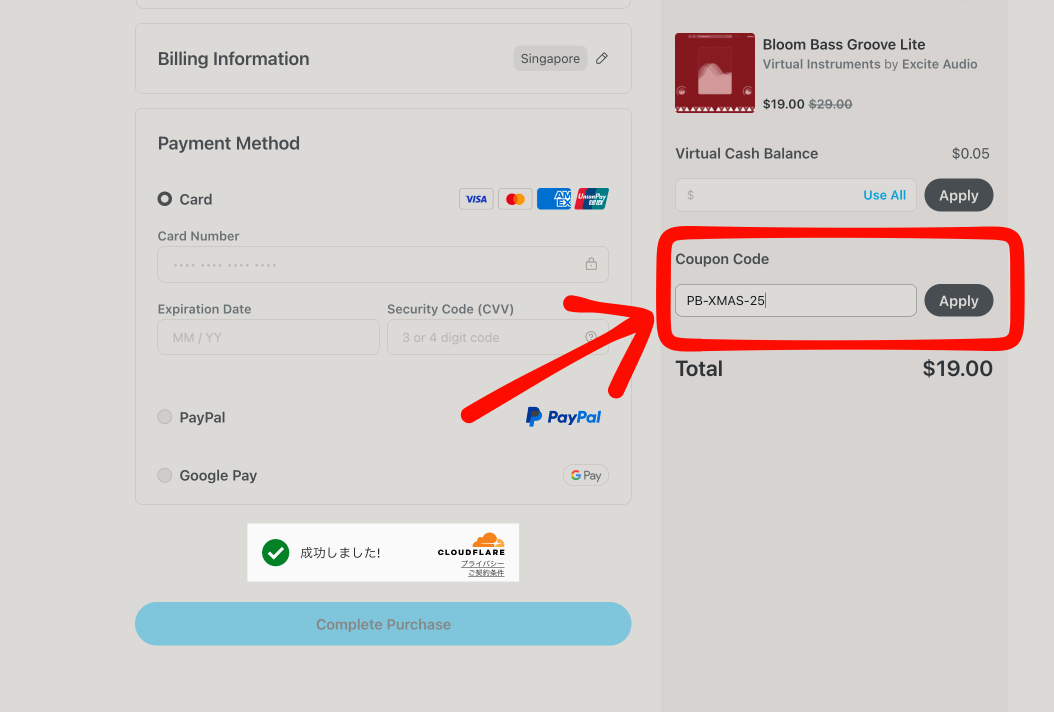1054x712 pixels.
Task: Click the Use All link
Action: click(x=884, y=195)
